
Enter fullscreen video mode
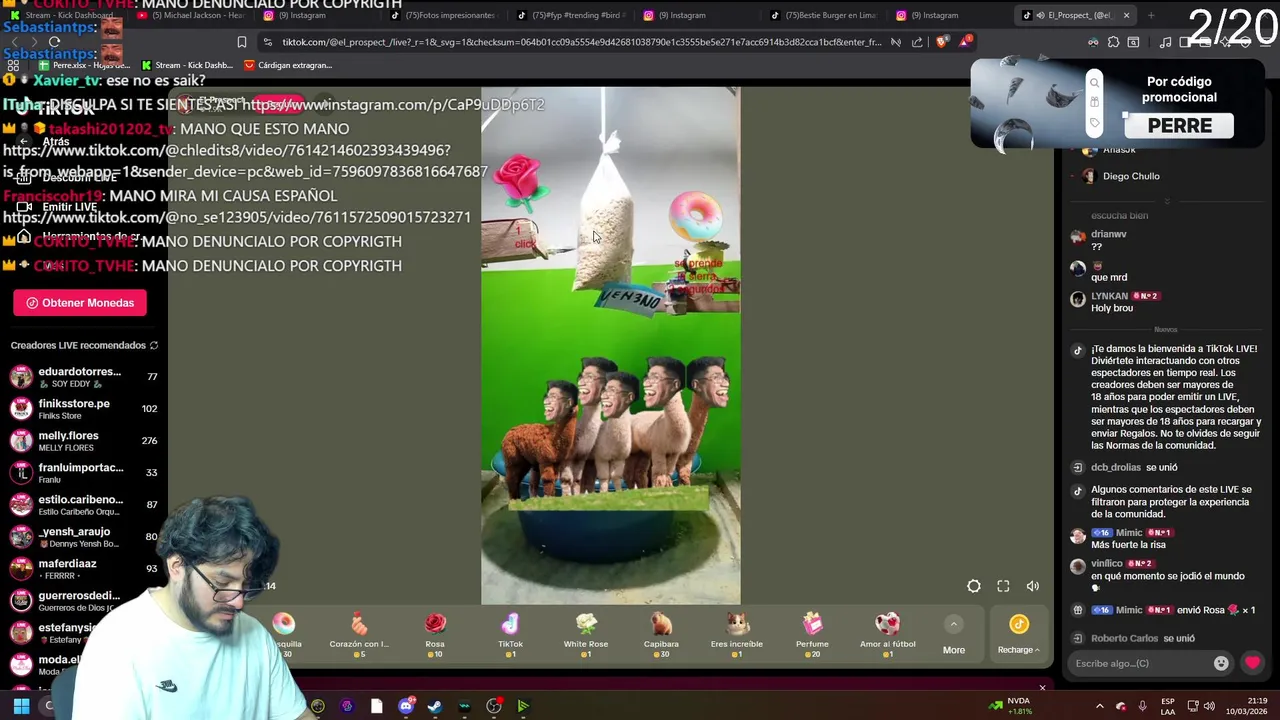(x=1003, y=587)
